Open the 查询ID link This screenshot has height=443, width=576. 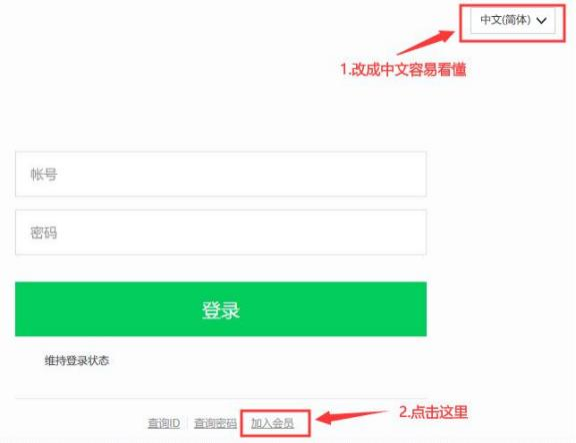(164, 423)
